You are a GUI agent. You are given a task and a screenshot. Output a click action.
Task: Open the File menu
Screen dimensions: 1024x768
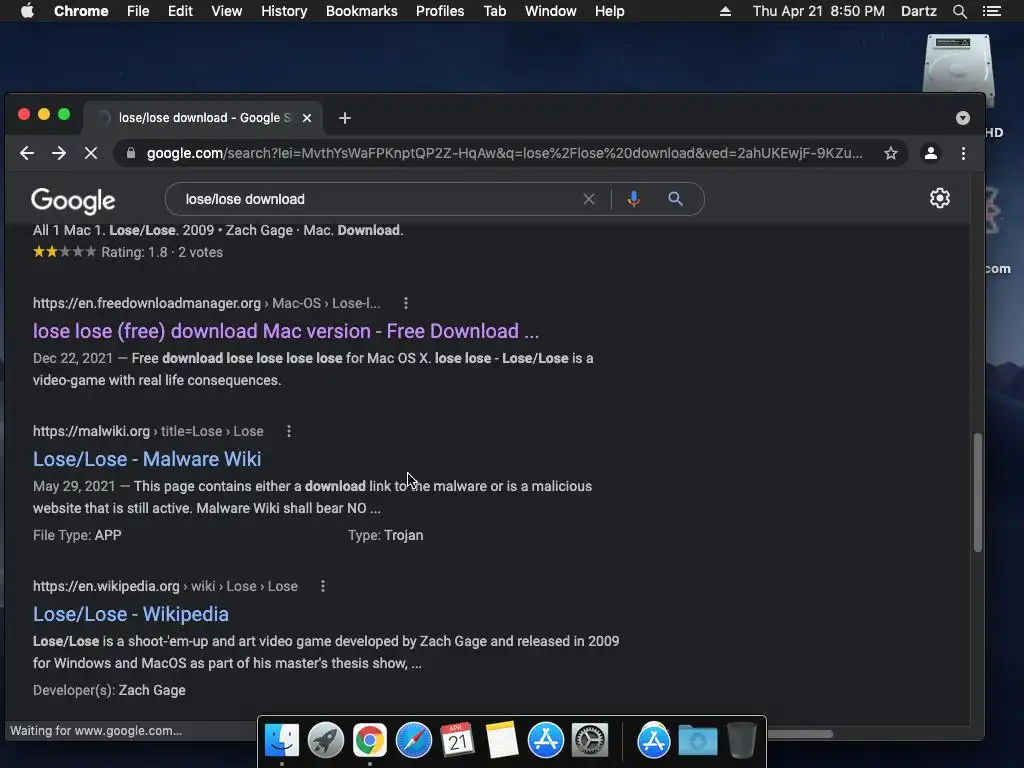pos(138,11)
